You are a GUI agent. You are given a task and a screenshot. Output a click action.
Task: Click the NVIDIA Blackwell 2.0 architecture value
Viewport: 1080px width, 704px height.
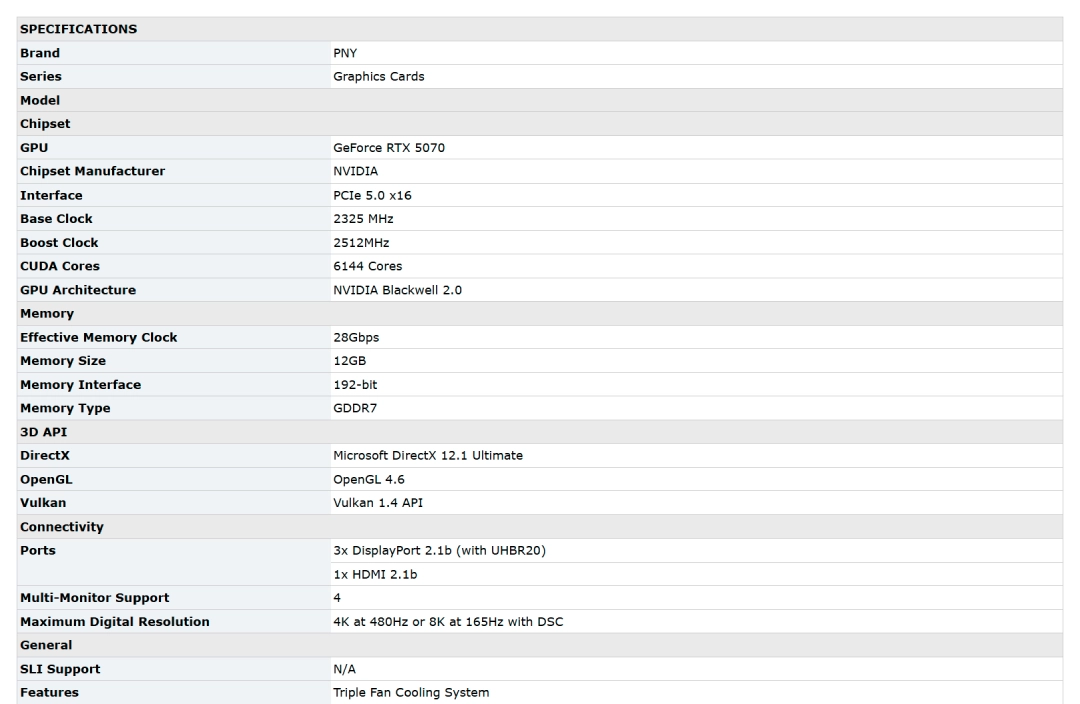[398, 290]
